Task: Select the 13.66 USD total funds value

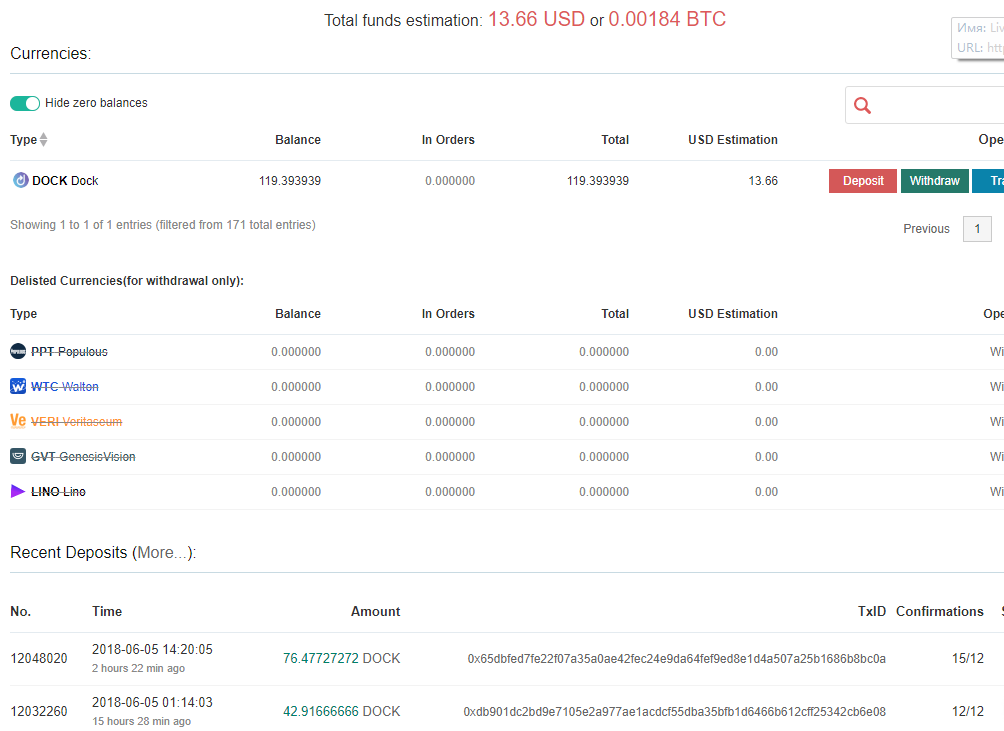Action: click(x=537, y=19)
